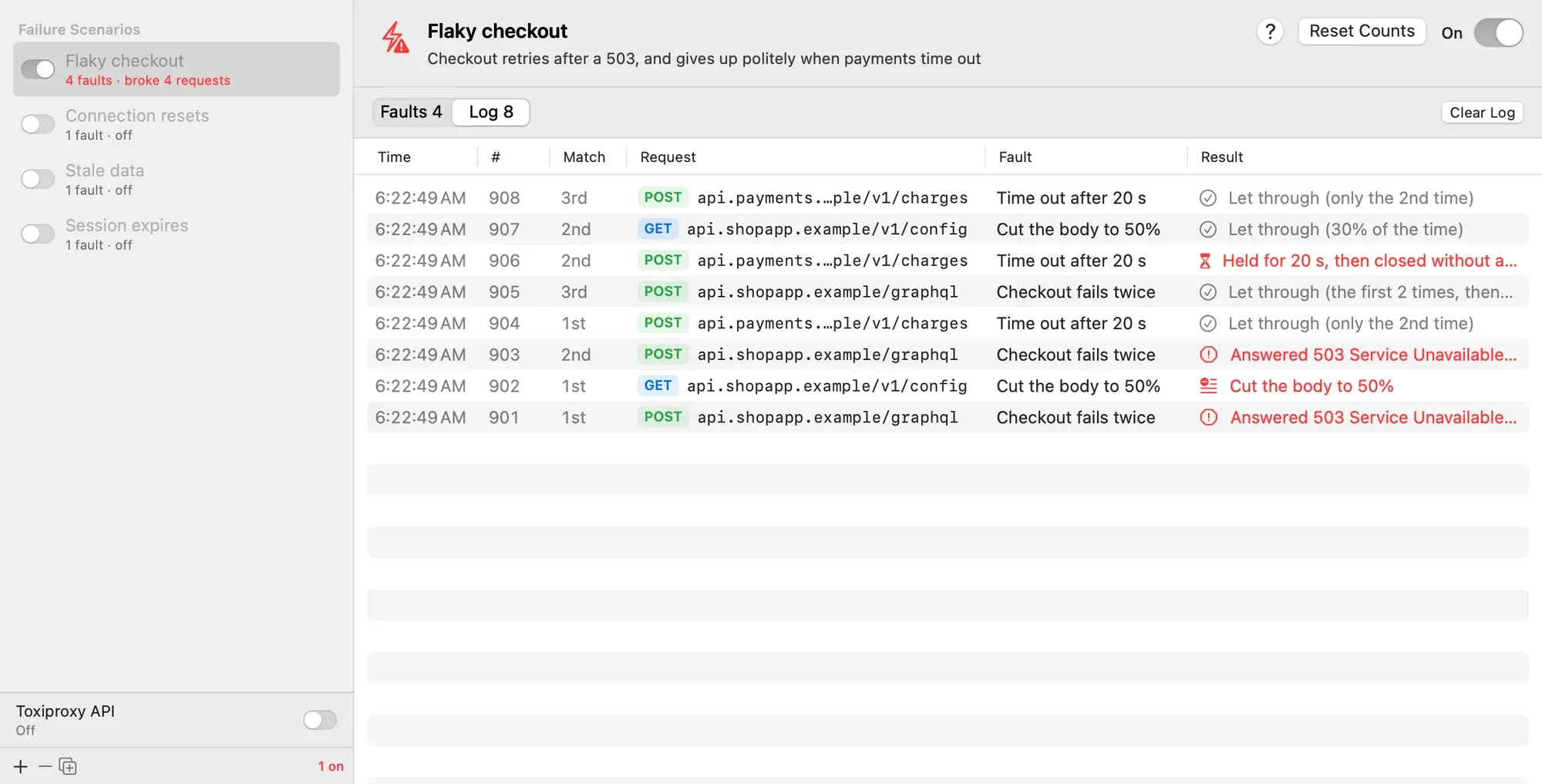Click the Reset Counts button
This screenshot has height=784, width=1542.
click(x=1362, y=31)
